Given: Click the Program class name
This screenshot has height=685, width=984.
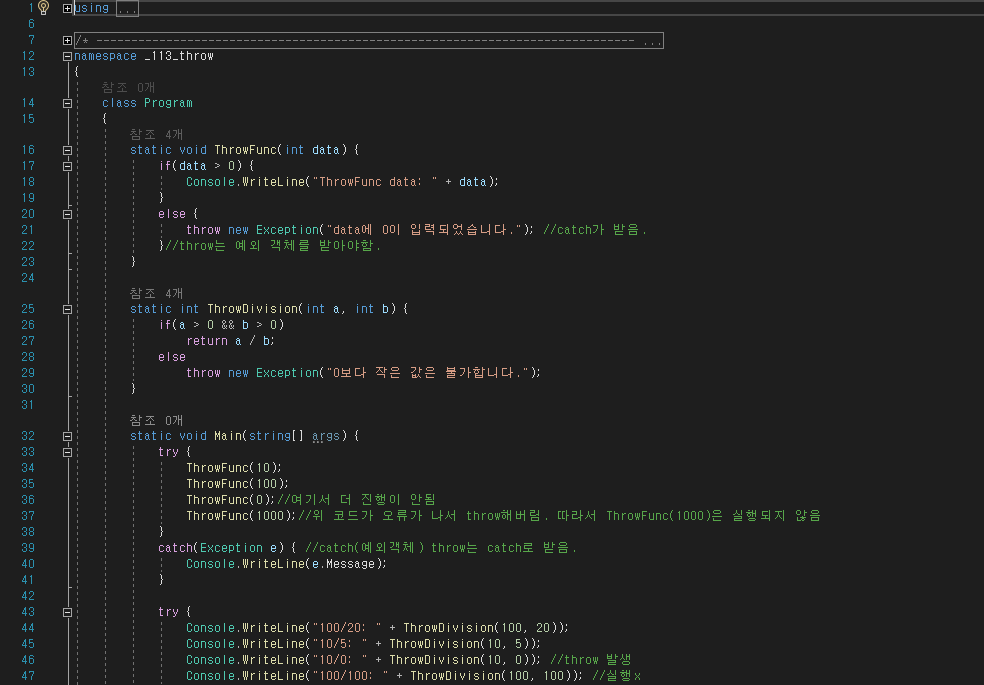Looking at the screenshot, I should pyautogui.click(x=168, y=103).
